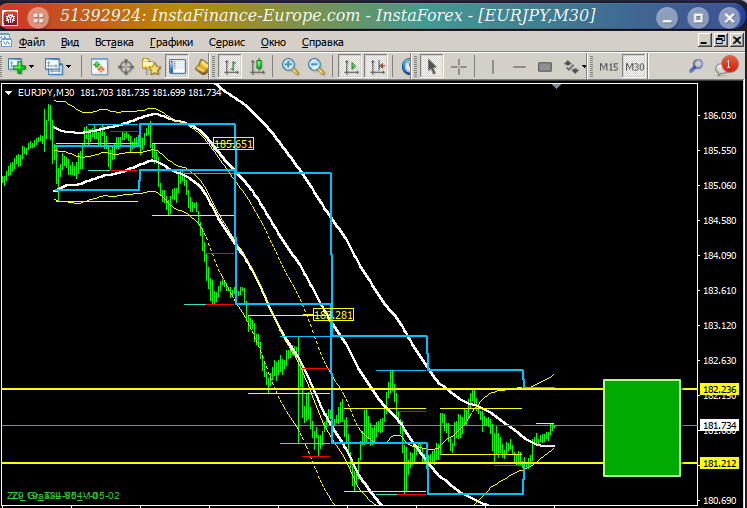Switch timeframe to M30
The width and height of the screenshot is (747, 508).
click(x=634, y=67)
